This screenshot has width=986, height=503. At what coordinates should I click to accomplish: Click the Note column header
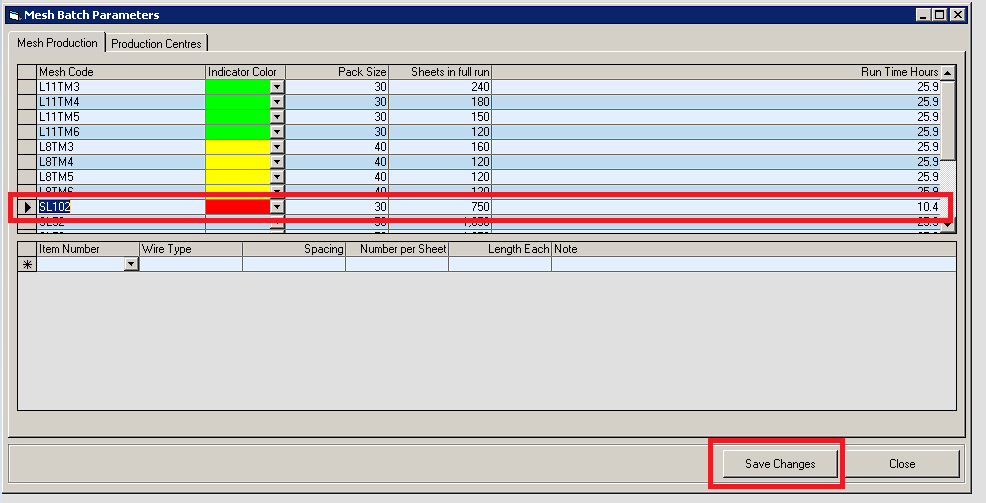pyautogui.click(x=754, y=249)
